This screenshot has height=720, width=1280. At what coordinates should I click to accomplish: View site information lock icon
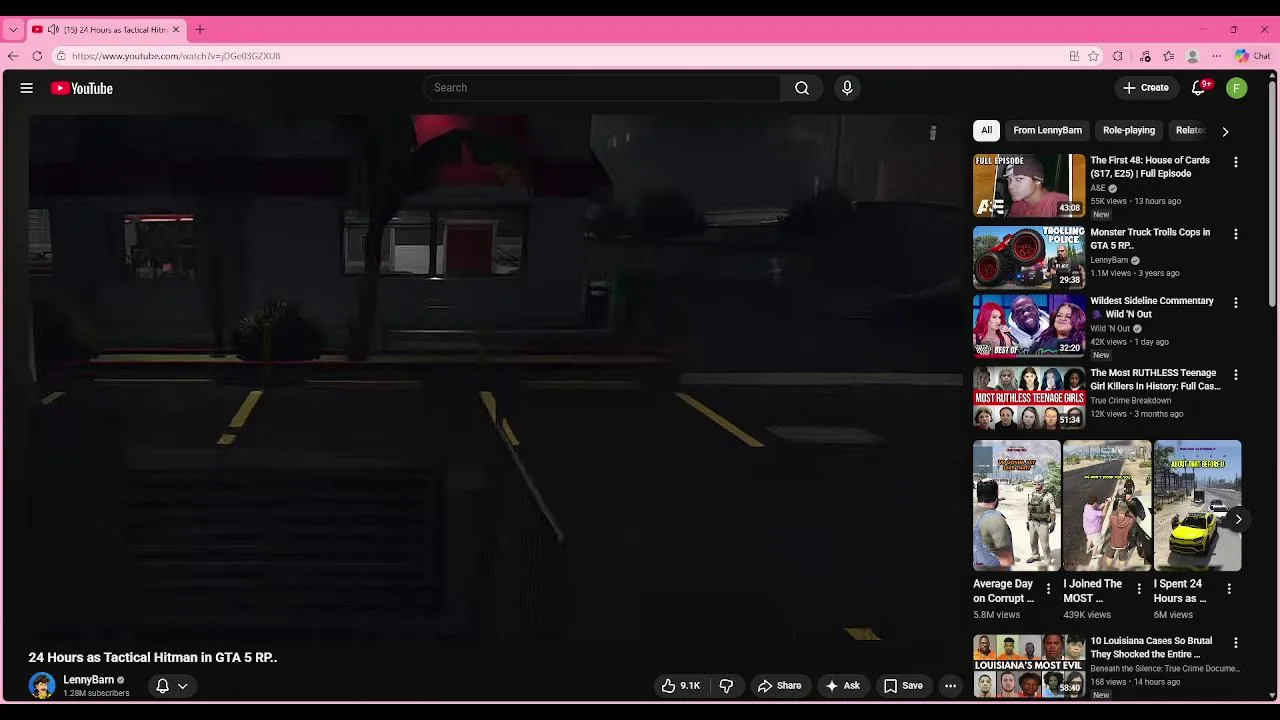tap(61, 56)
